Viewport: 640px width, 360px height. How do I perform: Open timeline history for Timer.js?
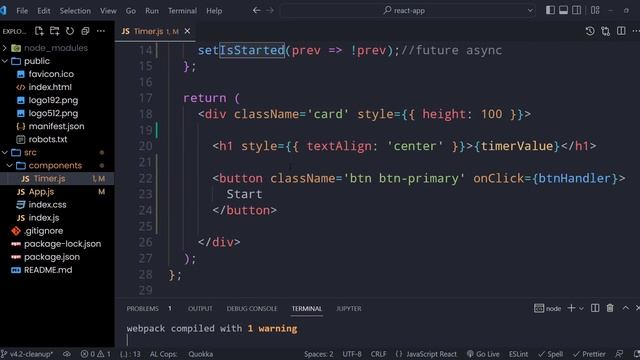click(x=590, y=31)
